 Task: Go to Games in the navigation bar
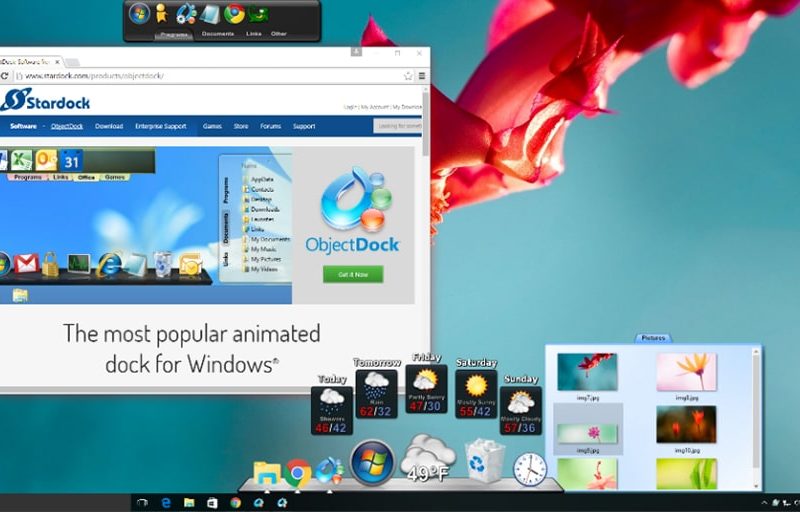pos(212,126)
